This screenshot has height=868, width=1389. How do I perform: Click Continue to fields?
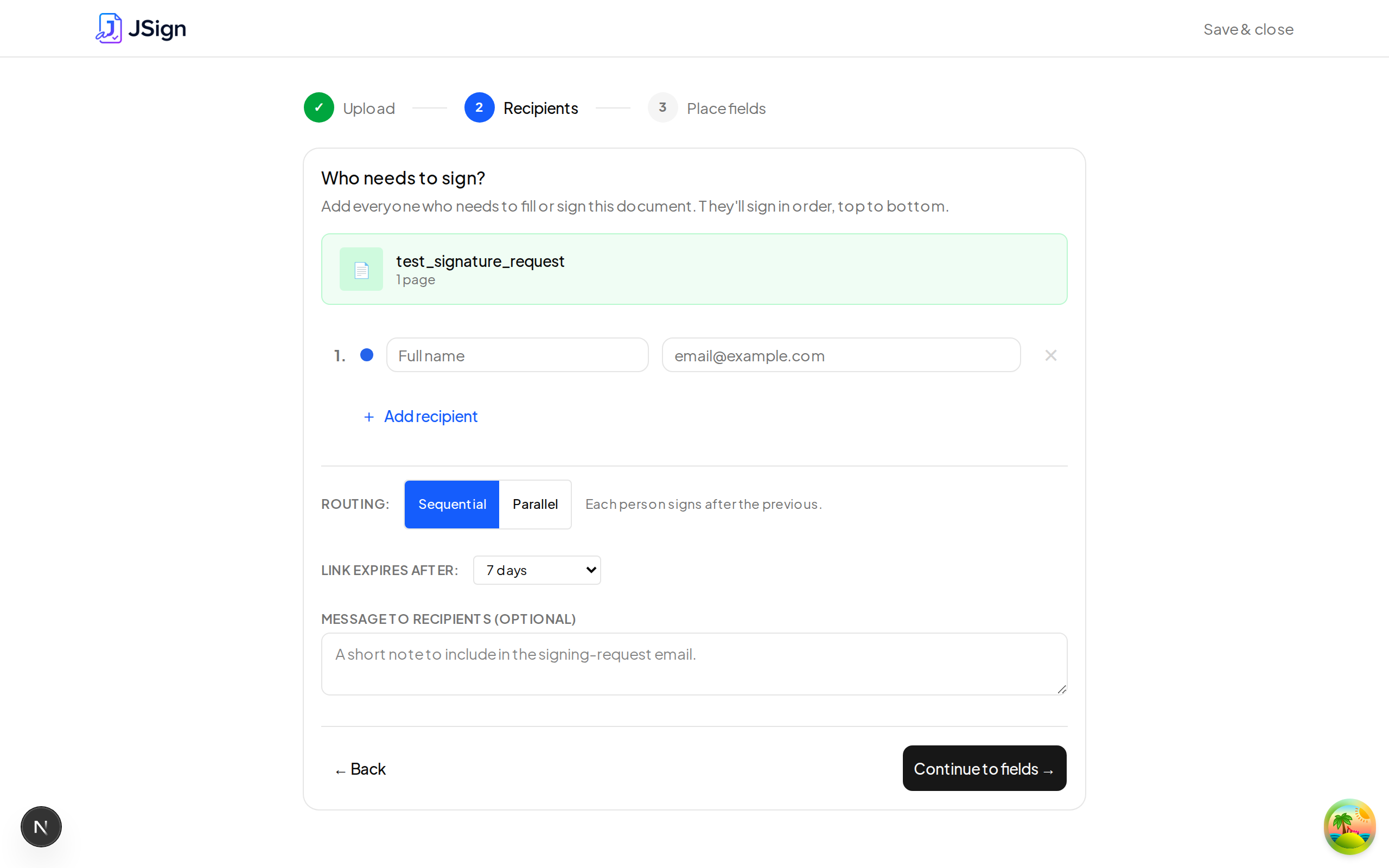click(984, 768)
